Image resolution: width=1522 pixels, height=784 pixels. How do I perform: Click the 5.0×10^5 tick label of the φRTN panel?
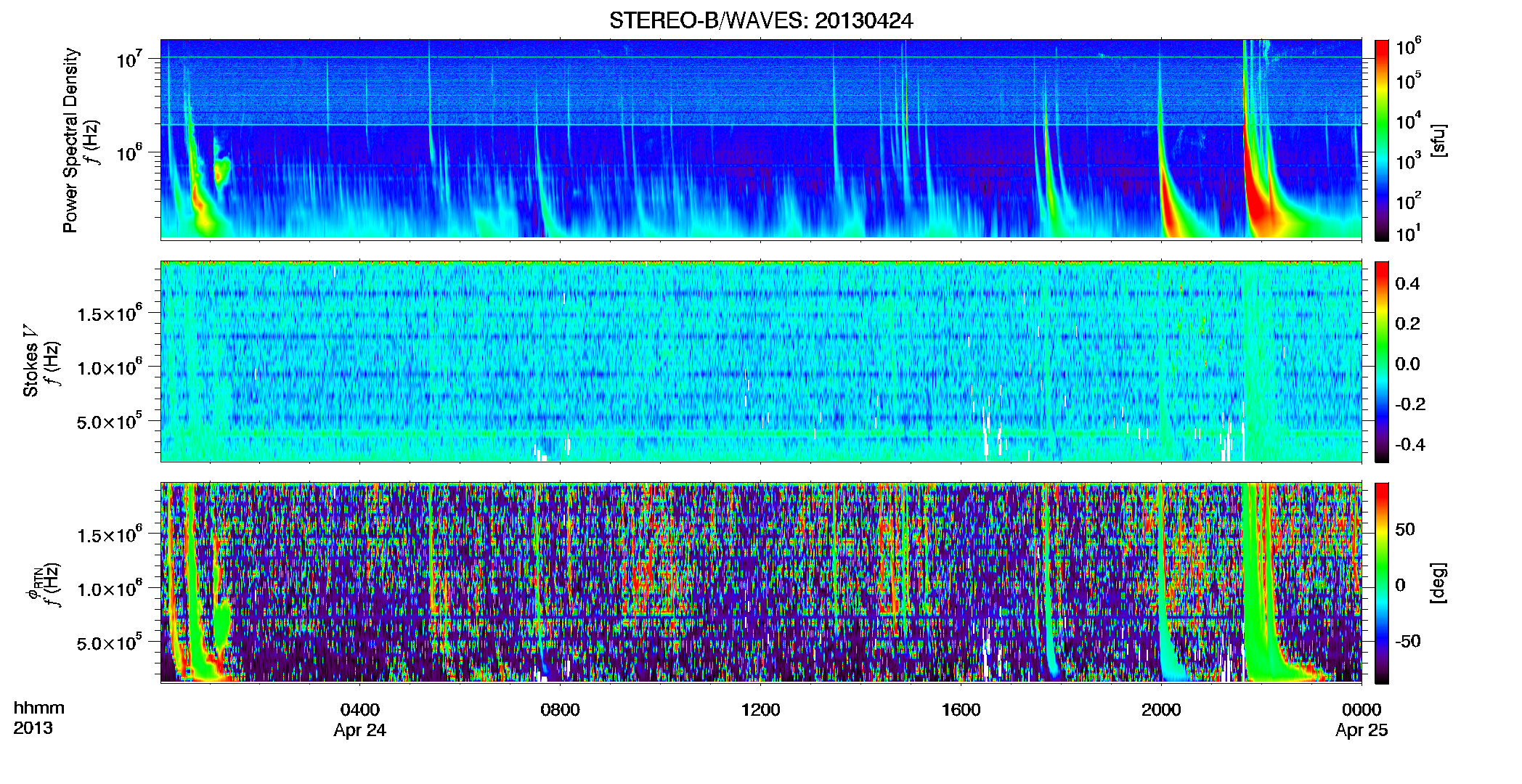(x=110, y=643)
